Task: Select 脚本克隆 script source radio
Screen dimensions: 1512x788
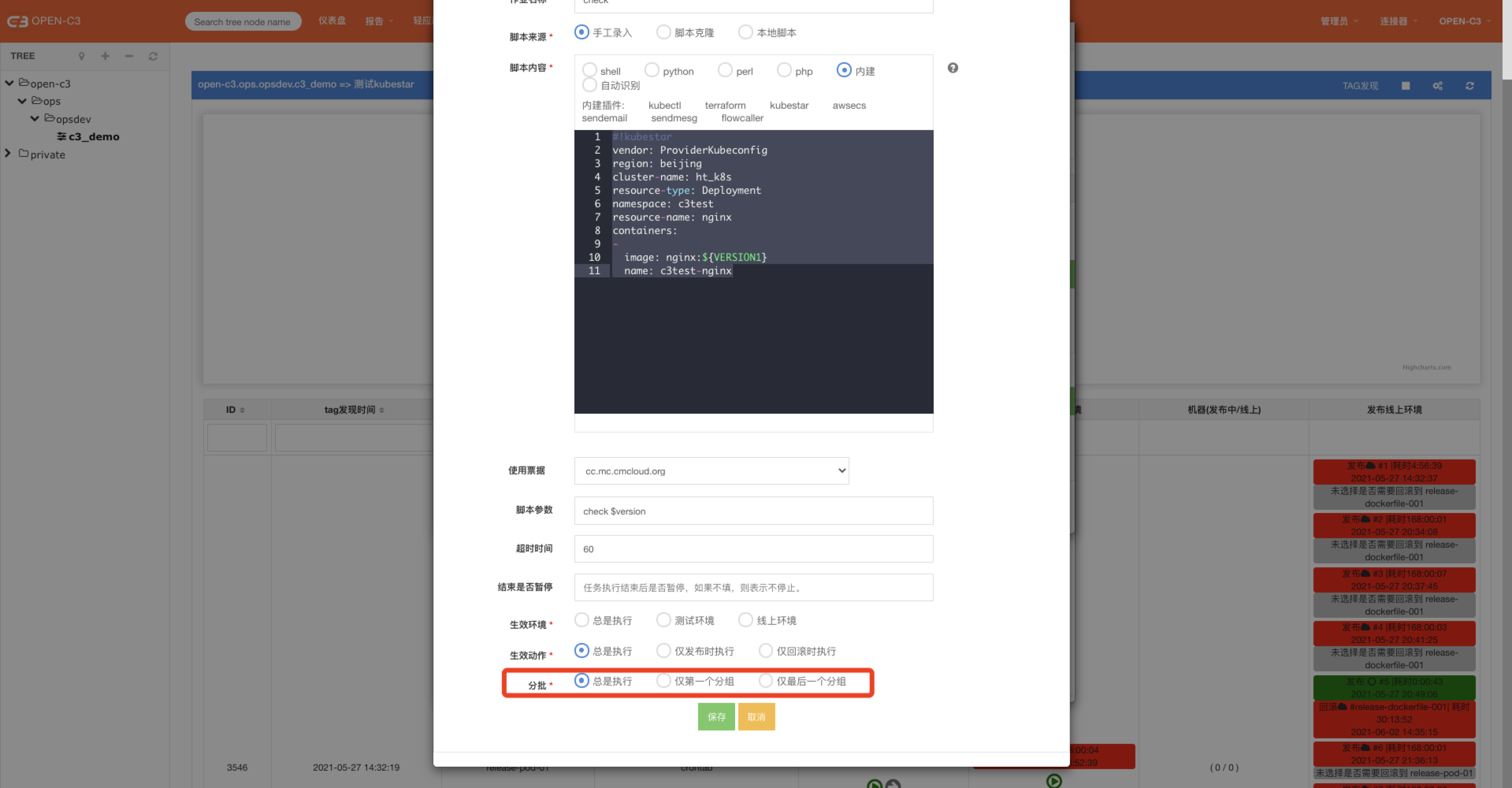Action: tap(663, 32)
